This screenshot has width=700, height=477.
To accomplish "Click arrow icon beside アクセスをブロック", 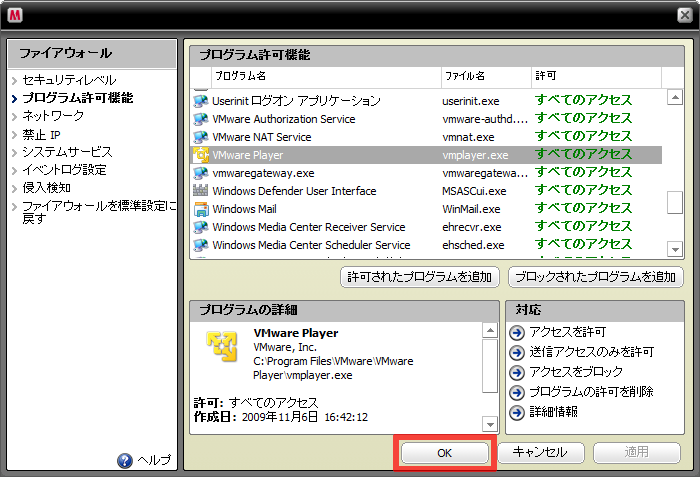I will coord(517,372).
